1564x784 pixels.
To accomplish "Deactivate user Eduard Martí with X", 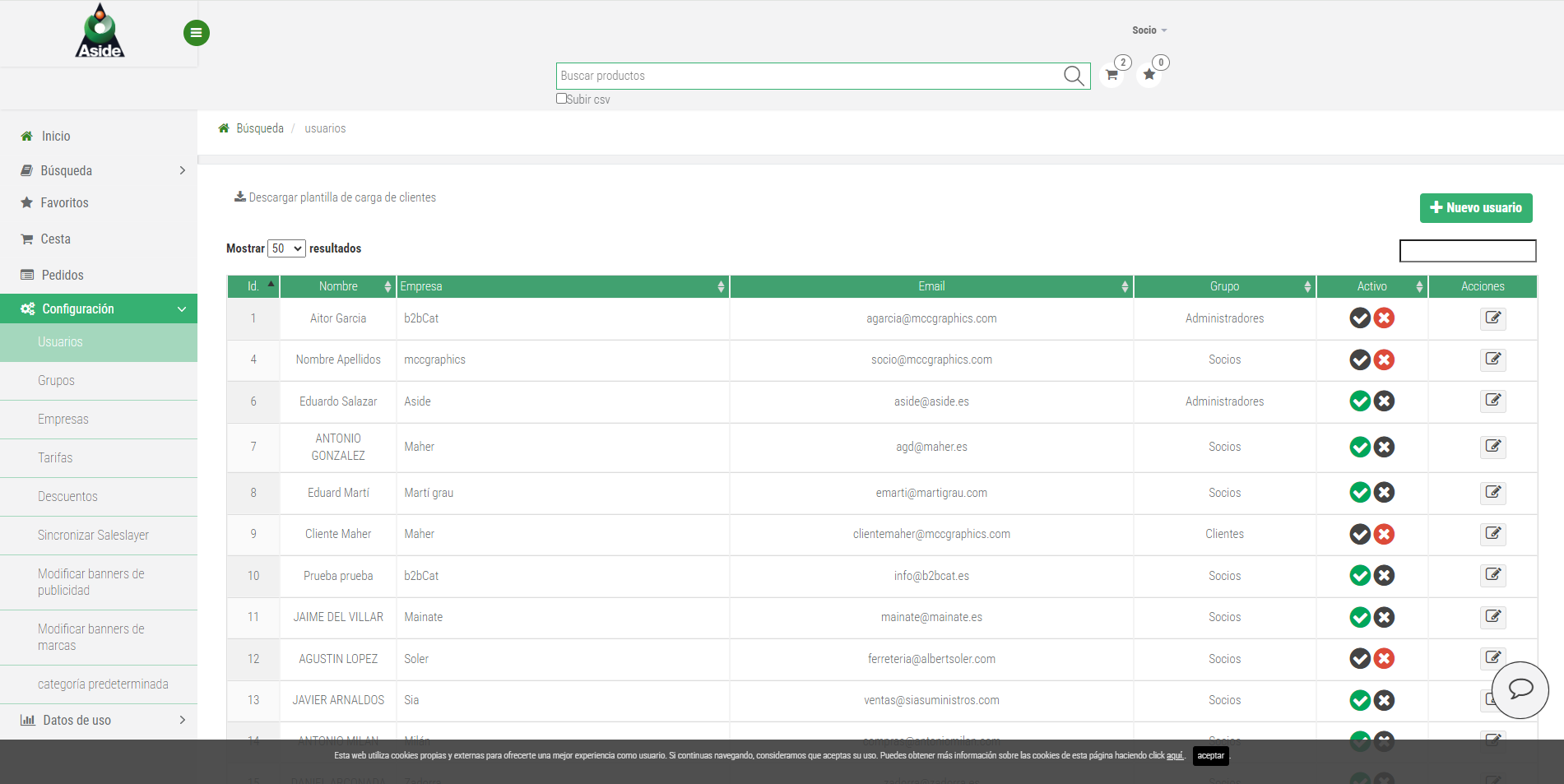I will tap(1385, 493).
